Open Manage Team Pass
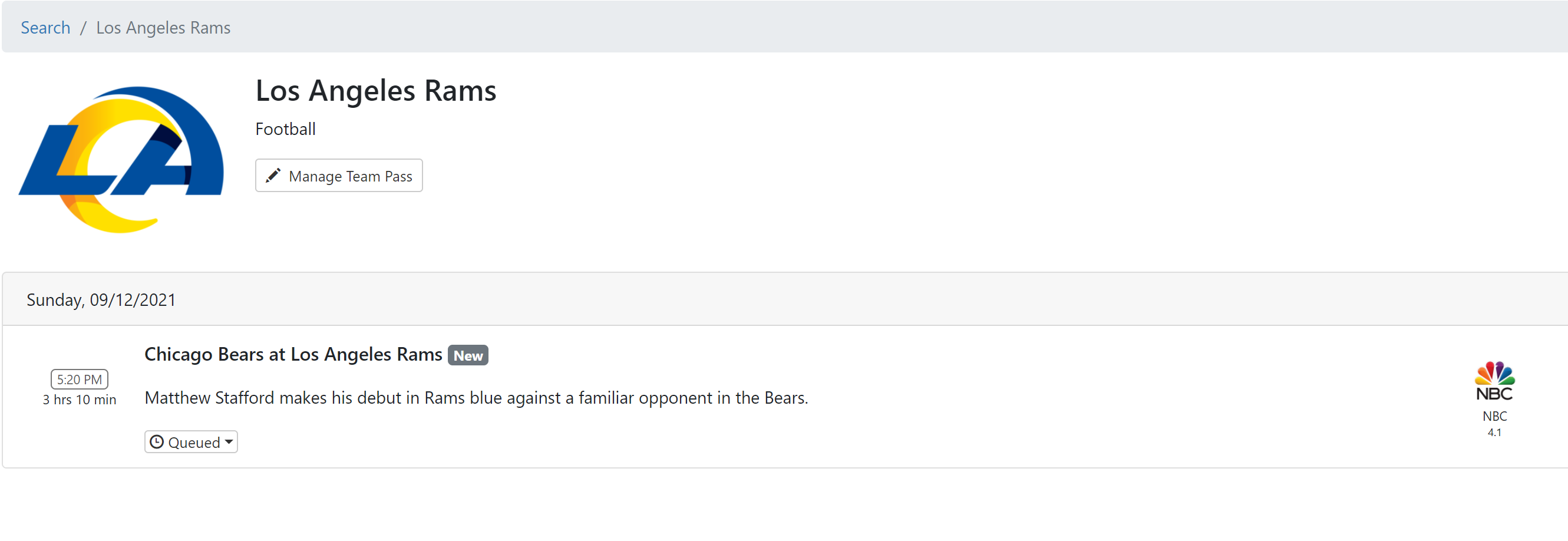 pyautogui.click(x=338, y=176)
